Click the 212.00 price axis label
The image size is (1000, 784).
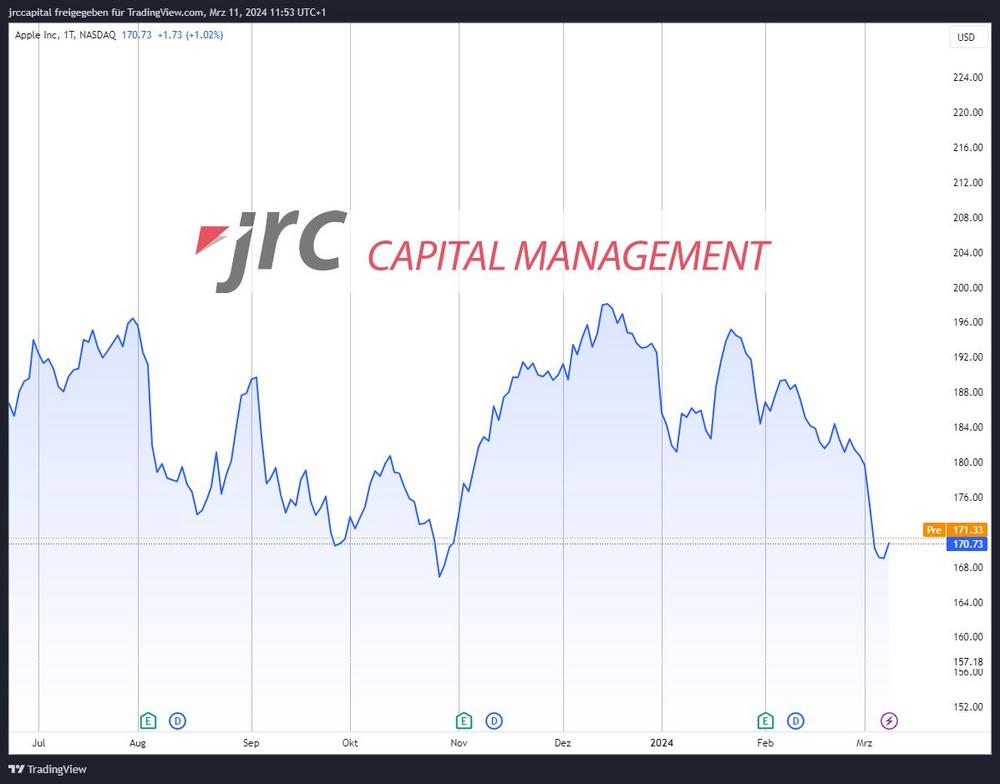point(967,182)
